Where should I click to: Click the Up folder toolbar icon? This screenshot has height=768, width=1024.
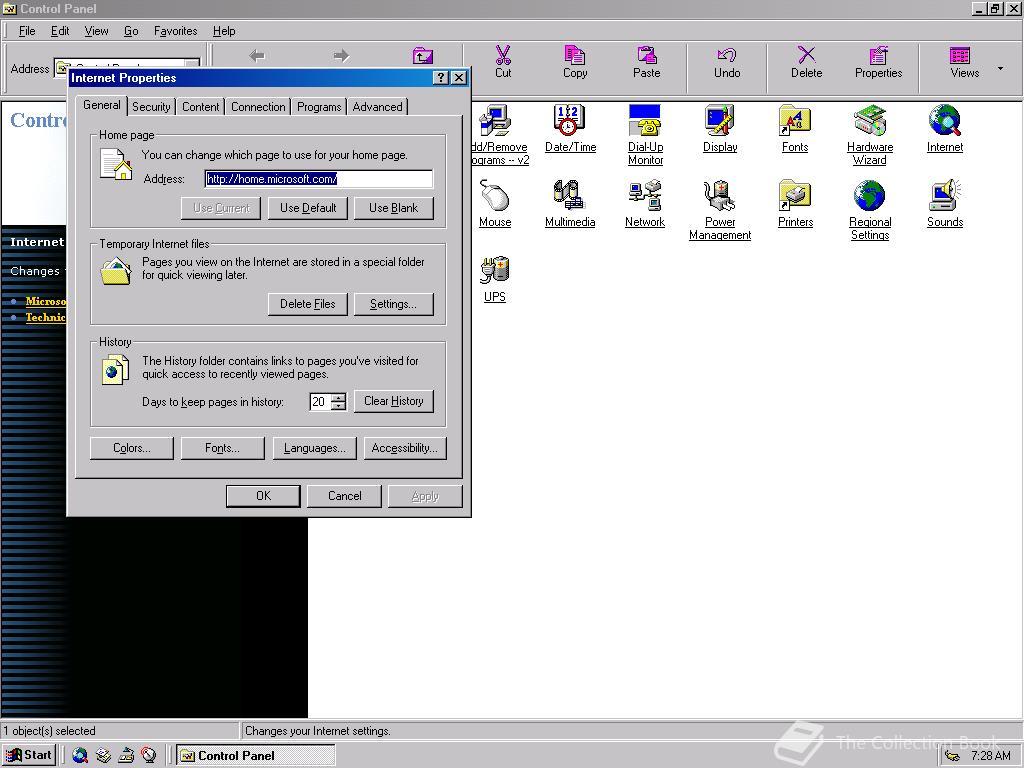423,56
